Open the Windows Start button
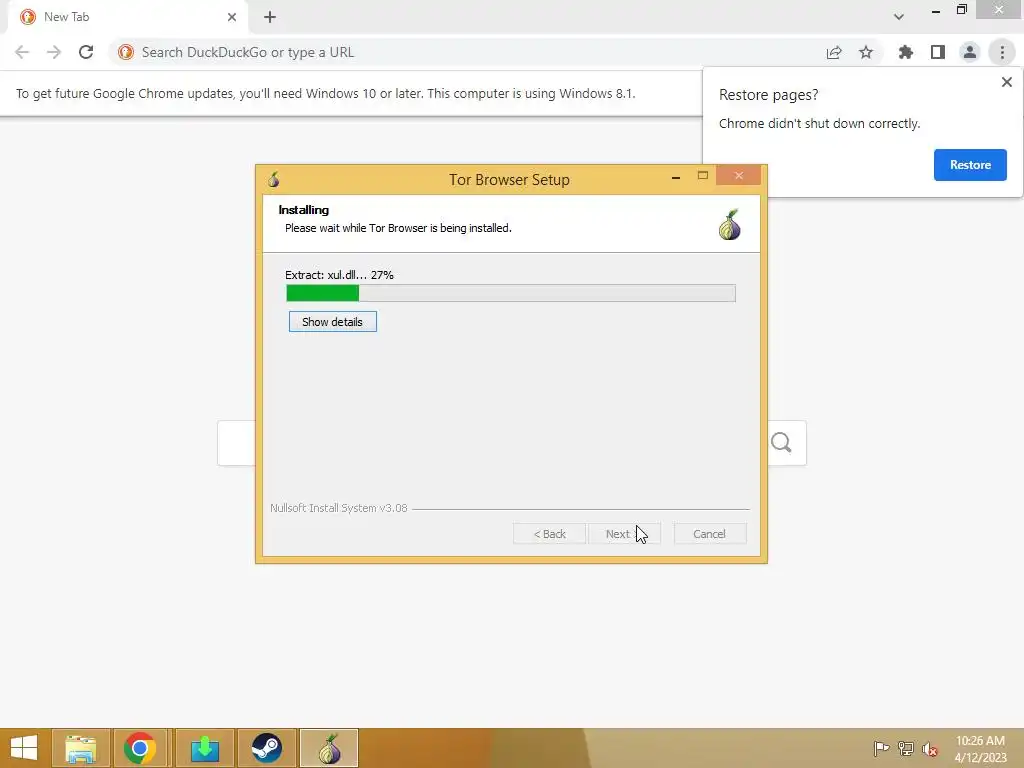 click(24, 748)
